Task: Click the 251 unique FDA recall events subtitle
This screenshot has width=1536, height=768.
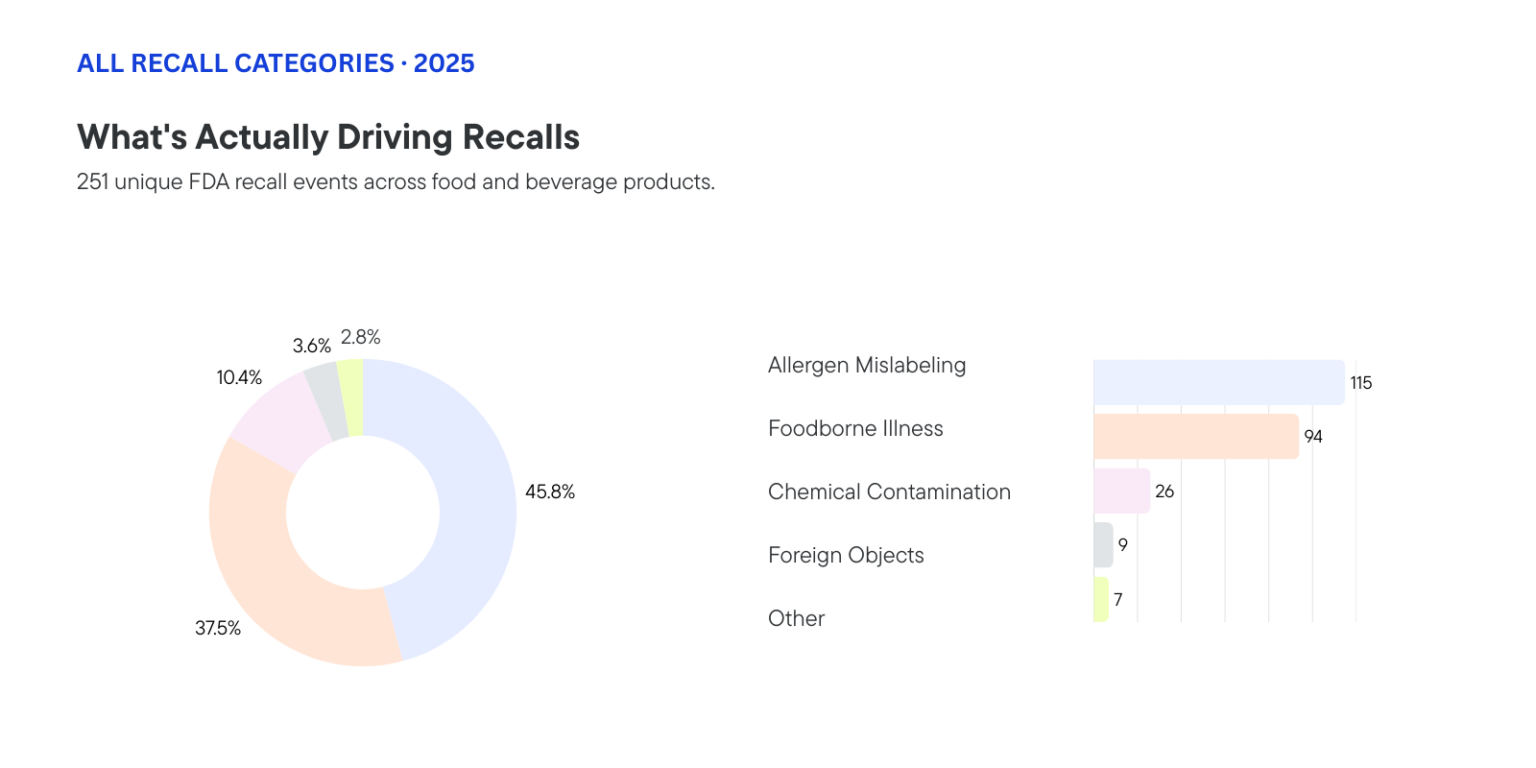Action: pos(395,183)
